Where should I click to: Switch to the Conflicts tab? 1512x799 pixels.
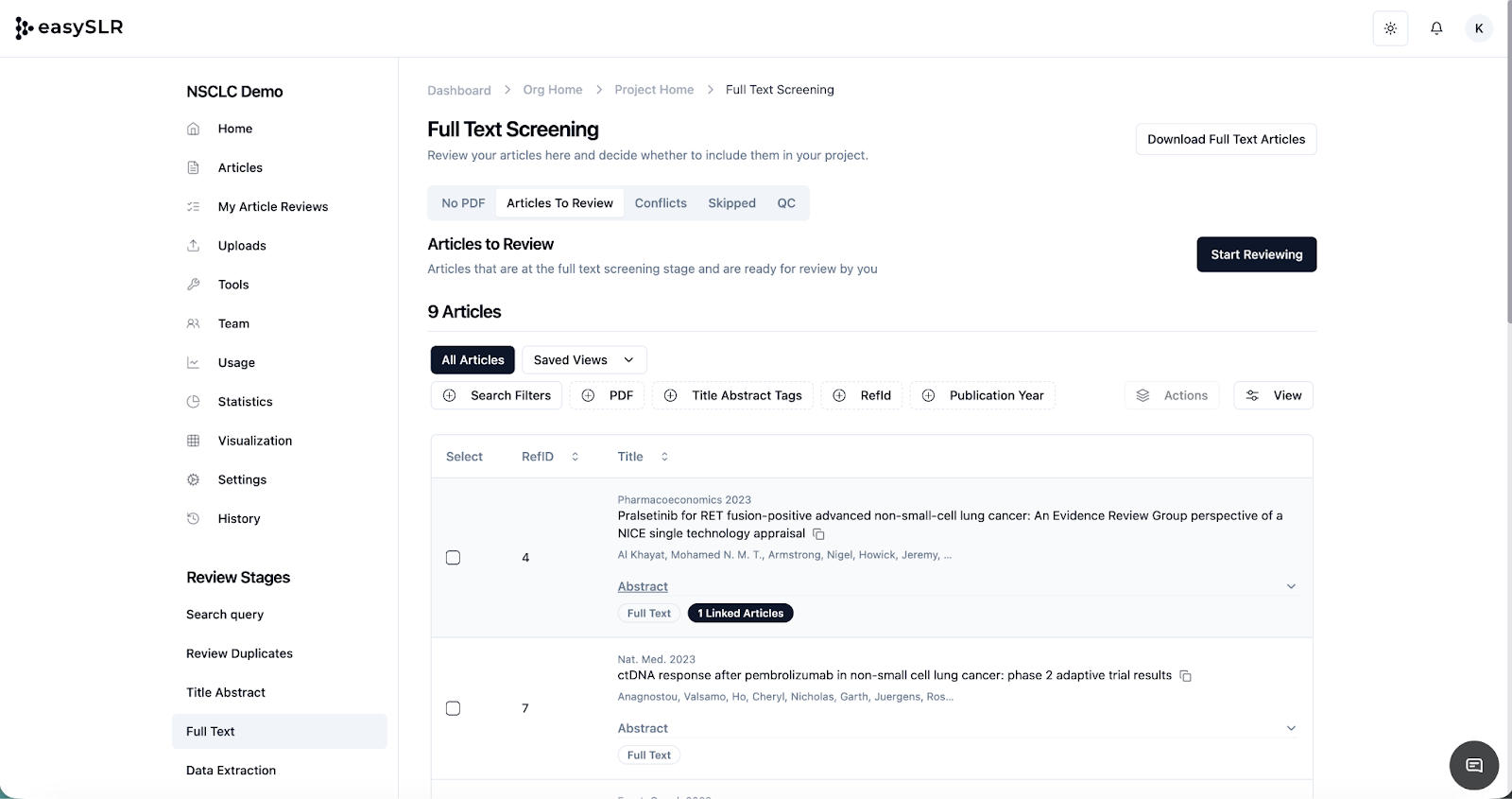click(x=661, y=203)
